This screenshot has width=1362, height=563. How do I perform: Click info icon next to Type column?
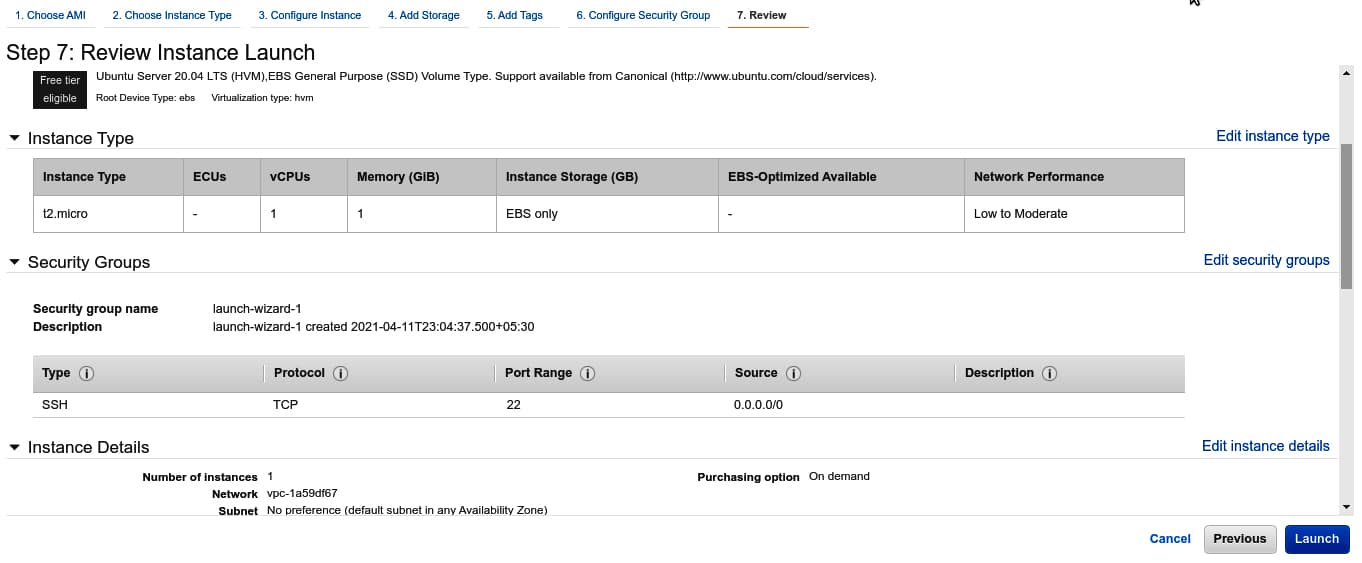[86, 373]
